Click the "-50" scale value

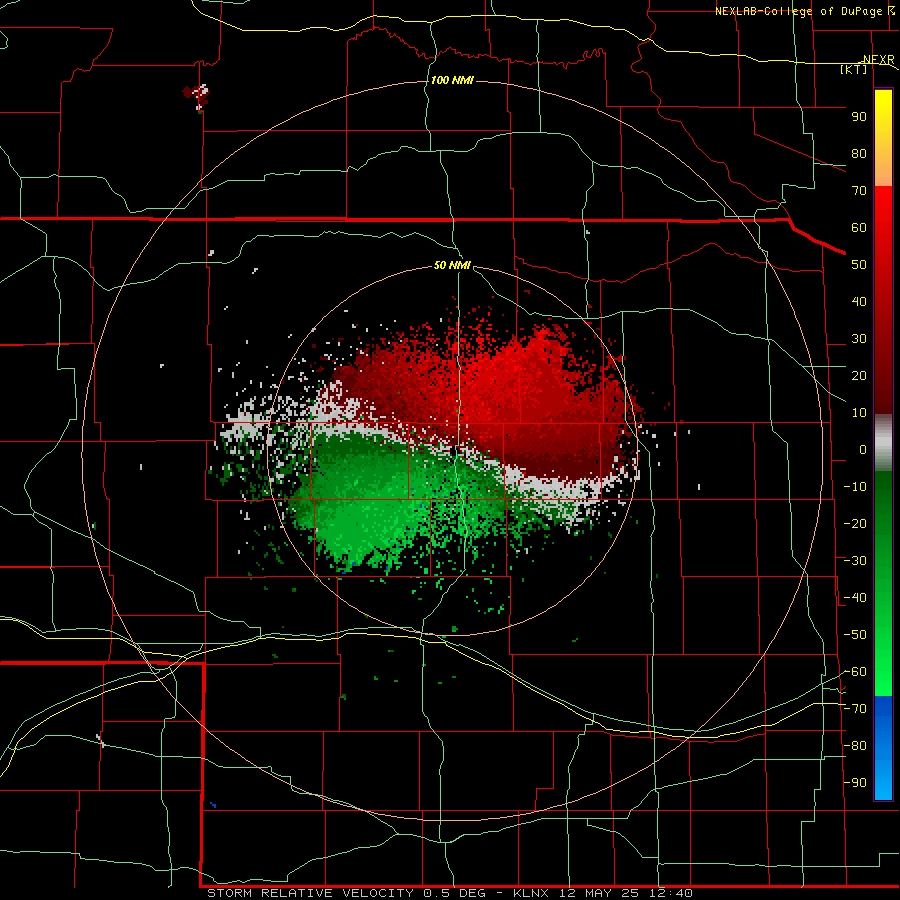coord(855,635)
